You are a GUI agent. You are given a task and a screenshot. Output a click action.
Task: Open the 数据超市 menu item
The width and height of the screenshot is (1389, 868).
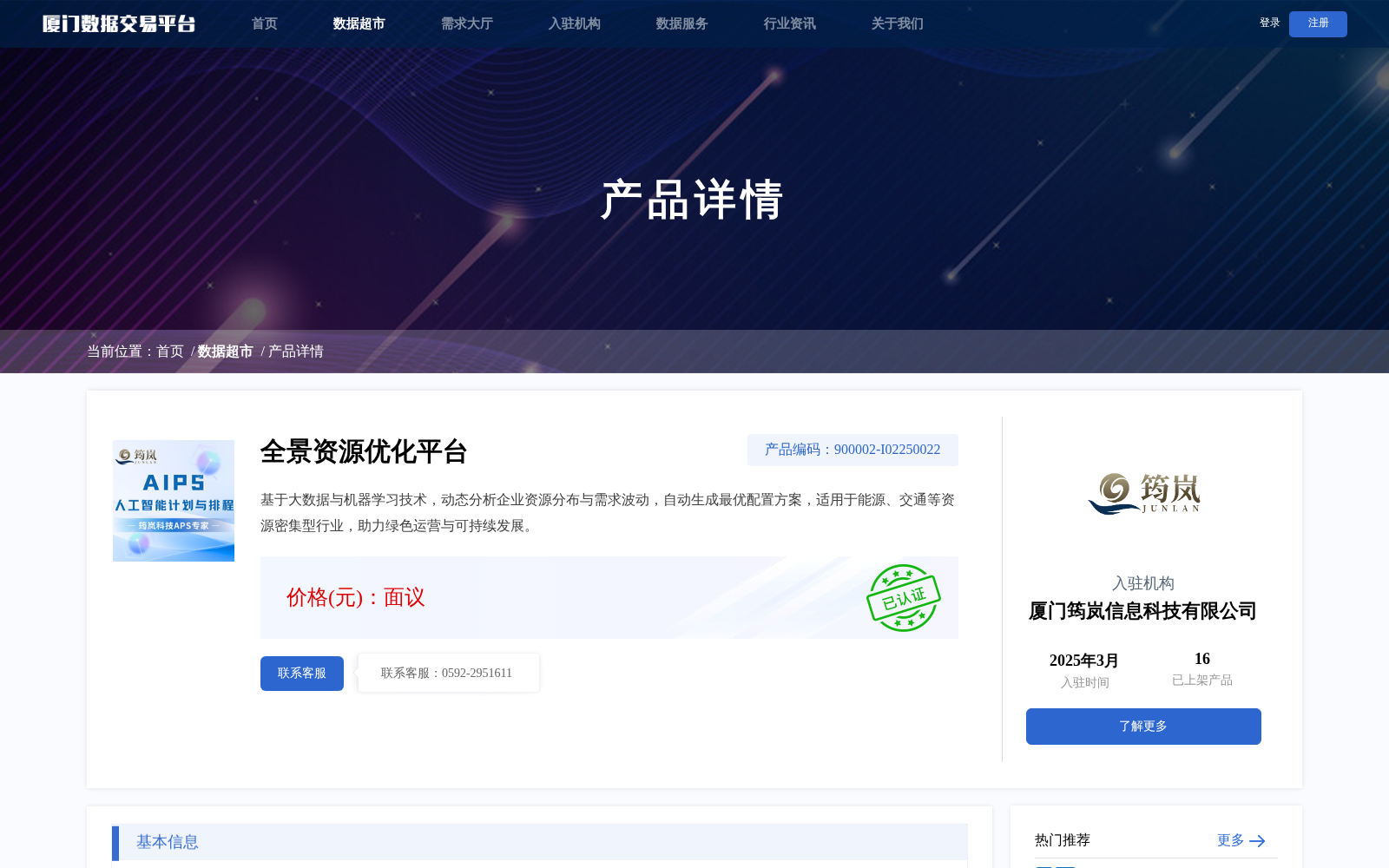(359, 23)
